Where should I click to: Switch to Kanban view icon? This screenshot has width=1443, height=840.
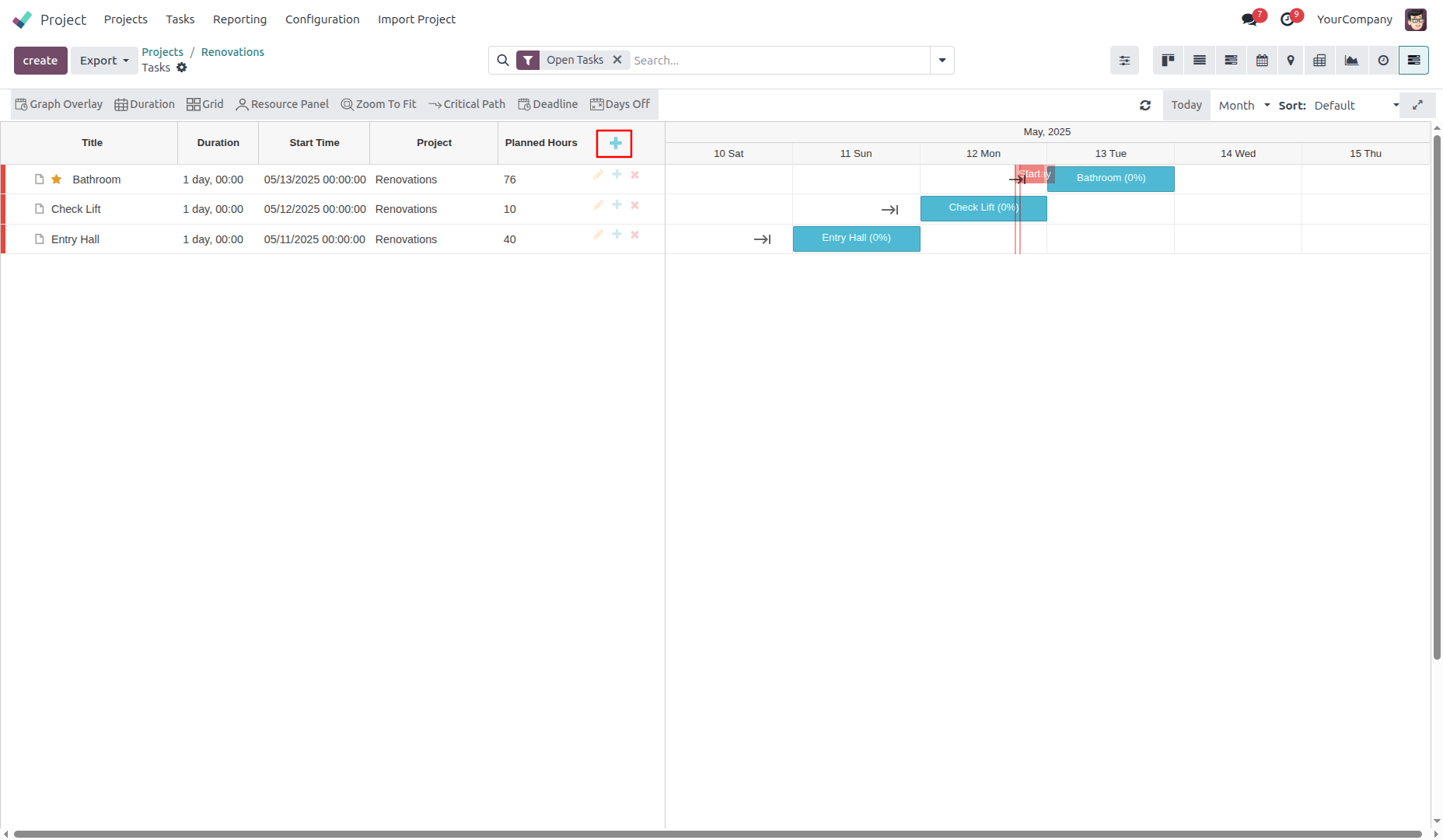coord(1168,61)
